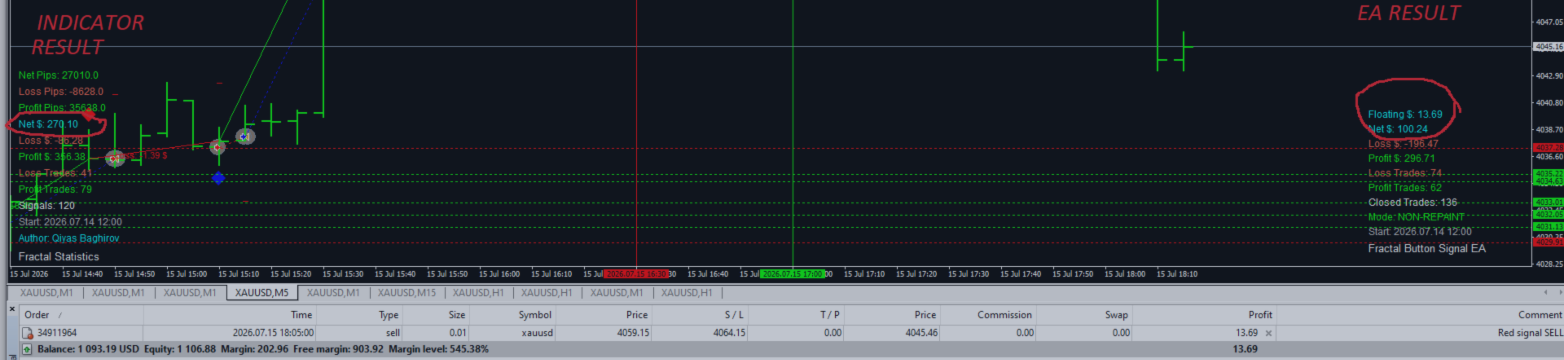
Task: Click the open price 4059.15
Action: pos(634,333)
